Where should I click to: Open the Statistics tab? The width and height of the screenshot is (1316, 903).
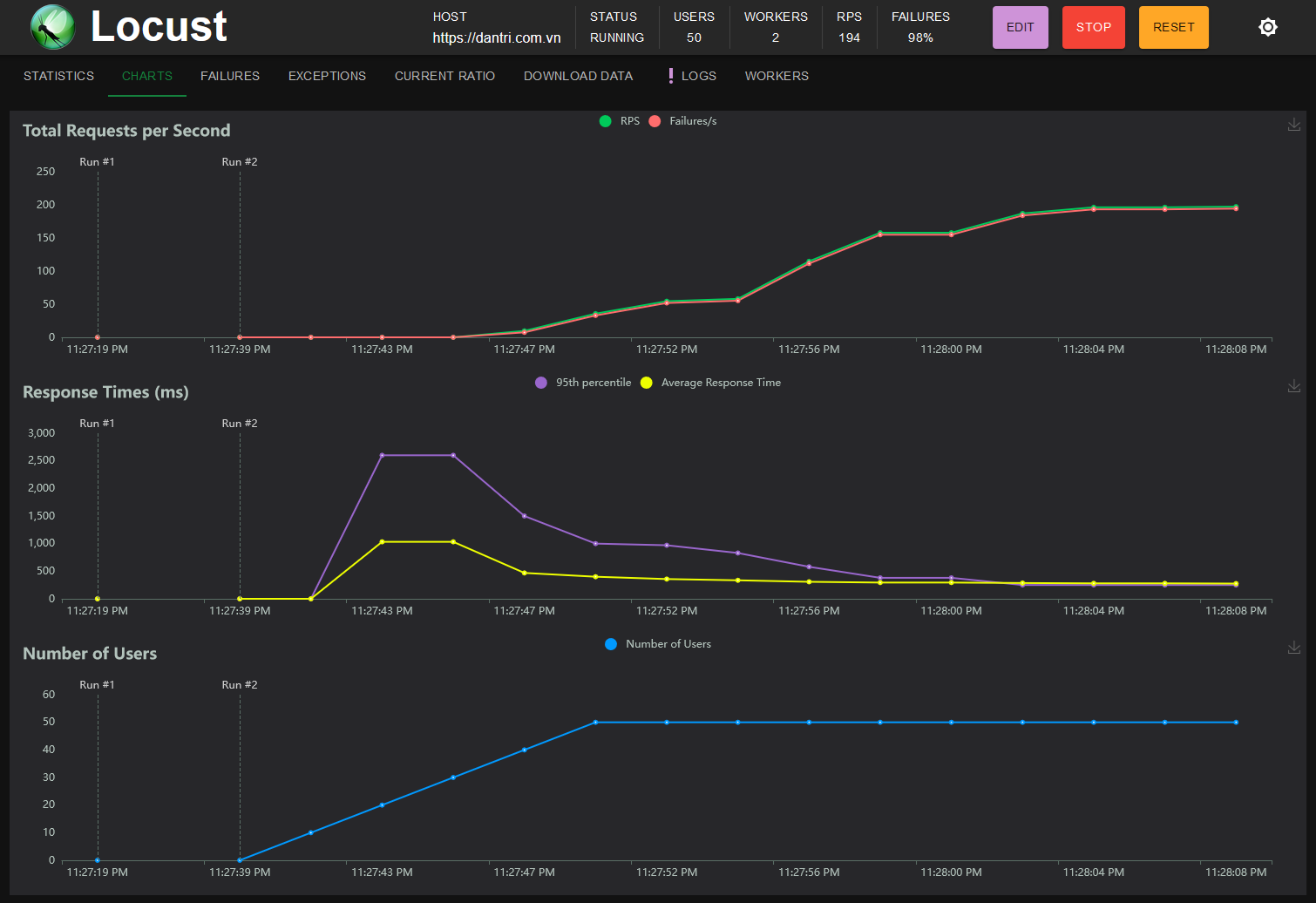58,76
